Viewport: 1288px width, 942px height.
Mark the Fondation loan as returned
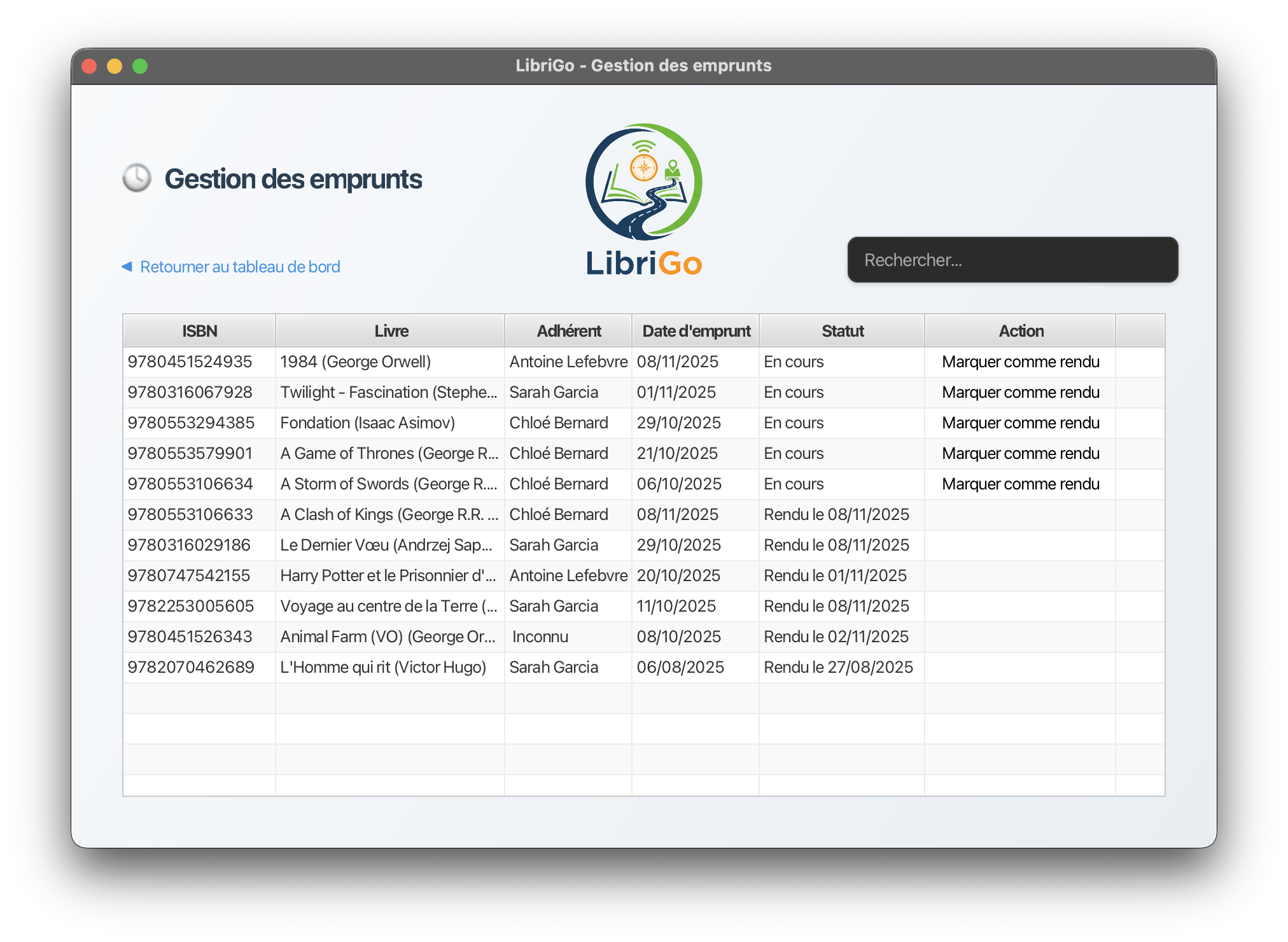click(1020, 423)
